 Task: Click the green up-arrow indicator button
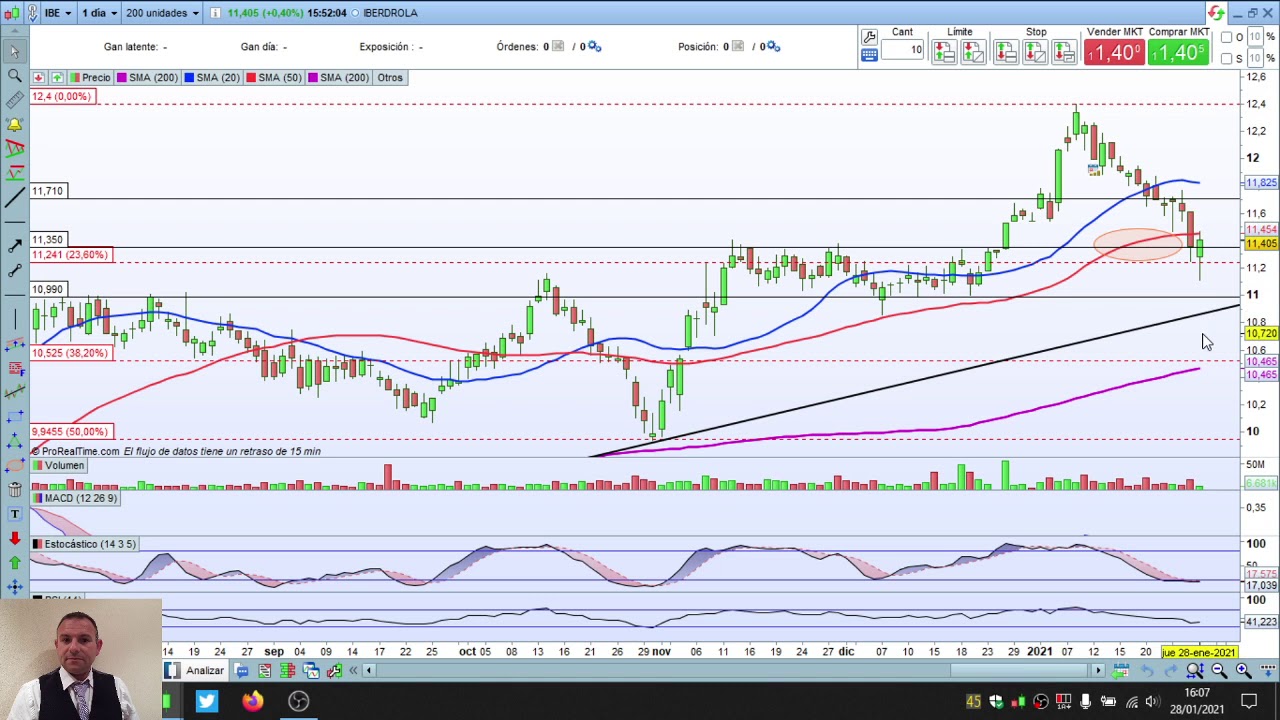click(x=57, y=77)
